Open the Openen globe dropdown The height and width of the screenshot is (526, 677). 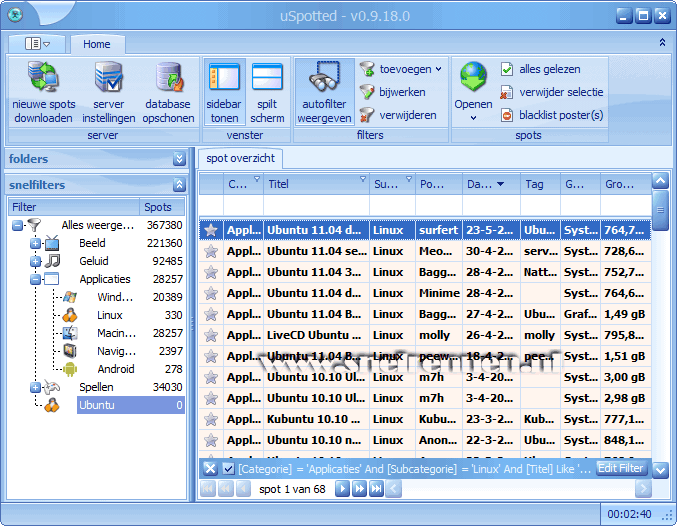coord(473,92)
